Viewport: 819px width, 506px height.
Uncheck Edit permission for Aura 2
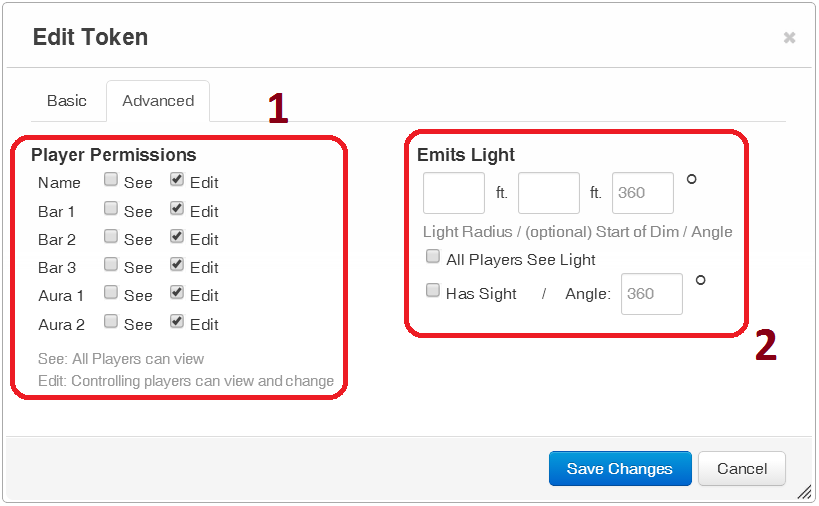(177, 322)
